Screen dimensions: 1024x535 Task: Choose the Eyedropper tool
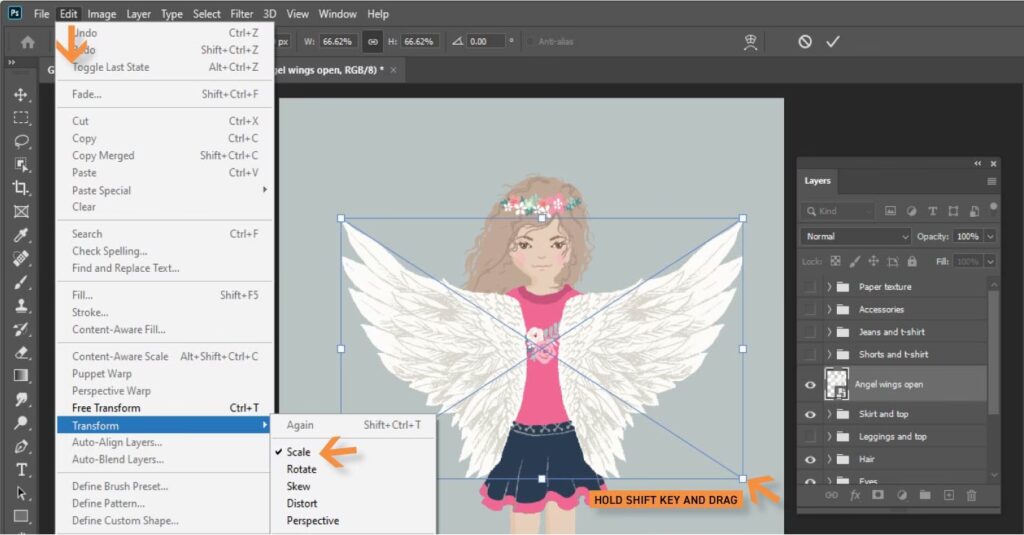point(21,235)
